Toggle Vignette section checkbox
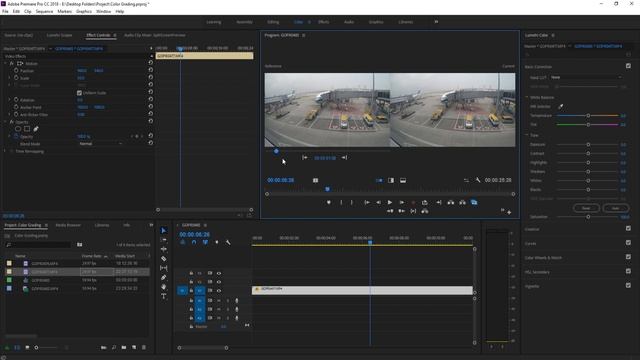640x360 pixels. click(x=628, y=286)
